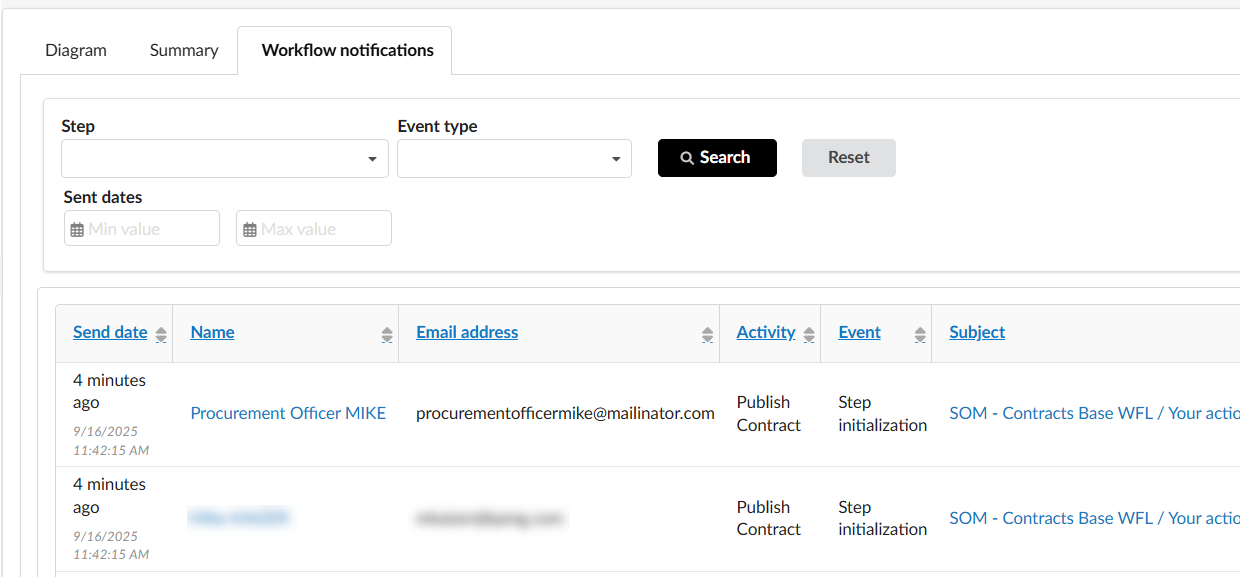Click the second row's Publish Contract cell
Image resolution: width=1240 pixels, height=577 pixels.
point(769,518)
